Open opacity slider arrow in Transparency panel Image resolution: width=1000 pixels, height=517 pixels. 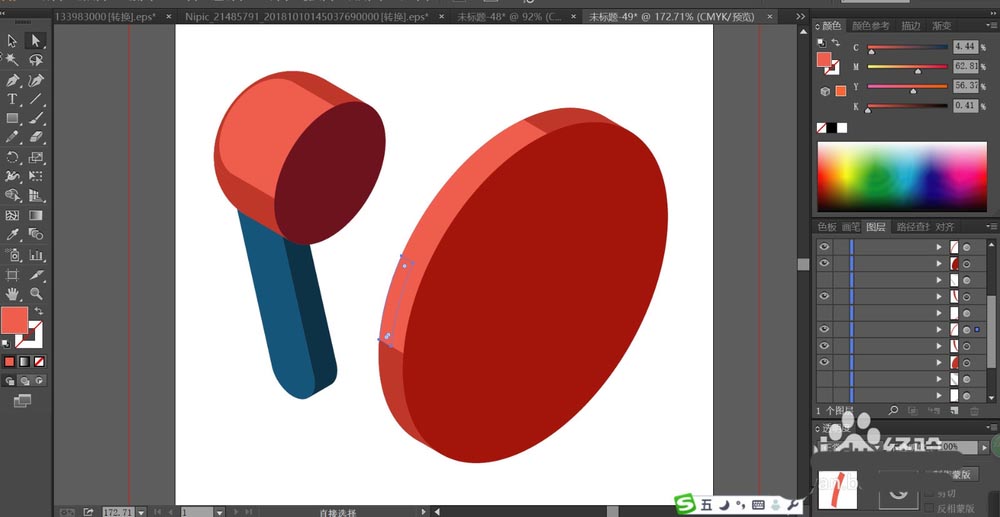coord(983,447)
